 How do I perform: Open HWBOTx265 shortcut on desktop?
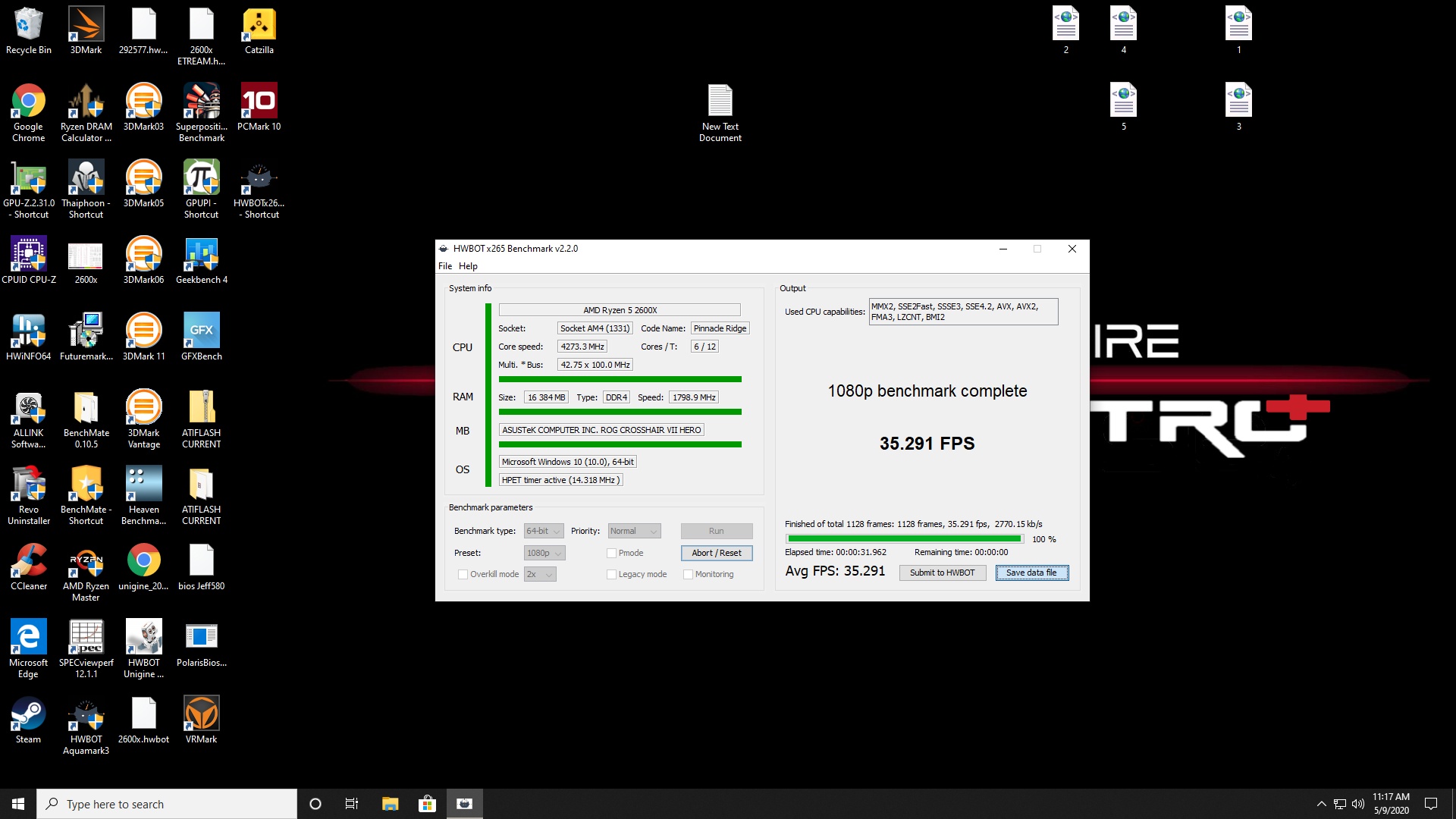pyautogui.click(x=259, y=190)
